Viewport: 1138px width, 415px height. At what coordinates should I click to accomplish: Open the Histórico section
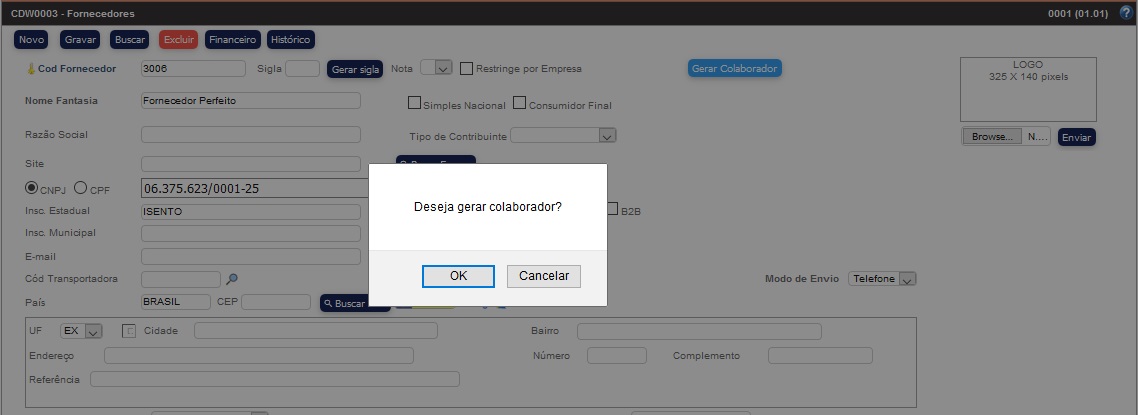click(x=291, y=40)
